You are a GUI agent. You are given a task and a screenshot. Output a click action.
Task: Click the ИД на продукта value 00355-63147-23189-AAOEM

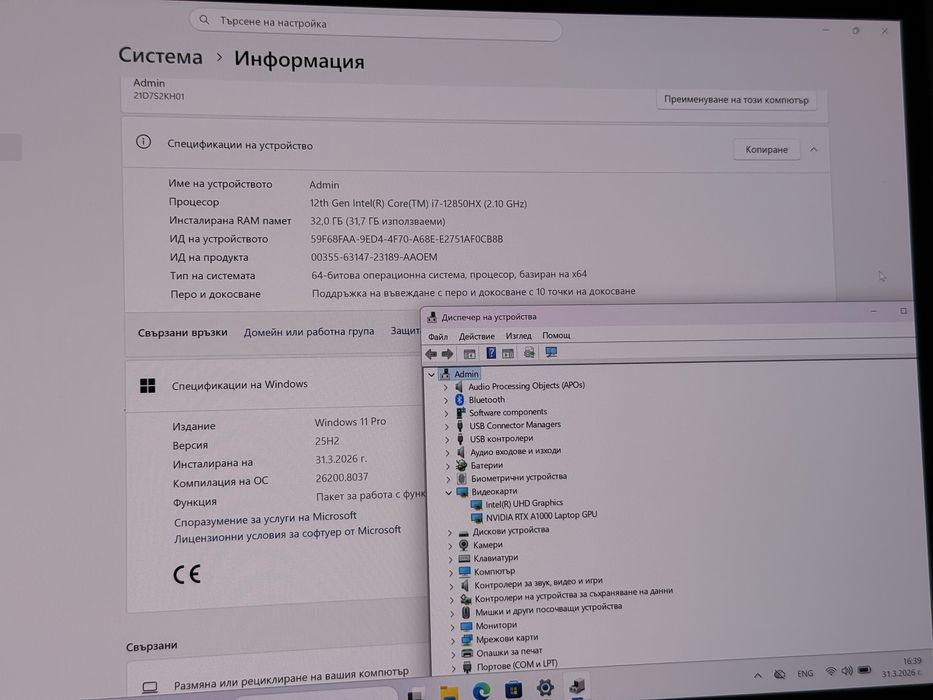tap(374, 257)
